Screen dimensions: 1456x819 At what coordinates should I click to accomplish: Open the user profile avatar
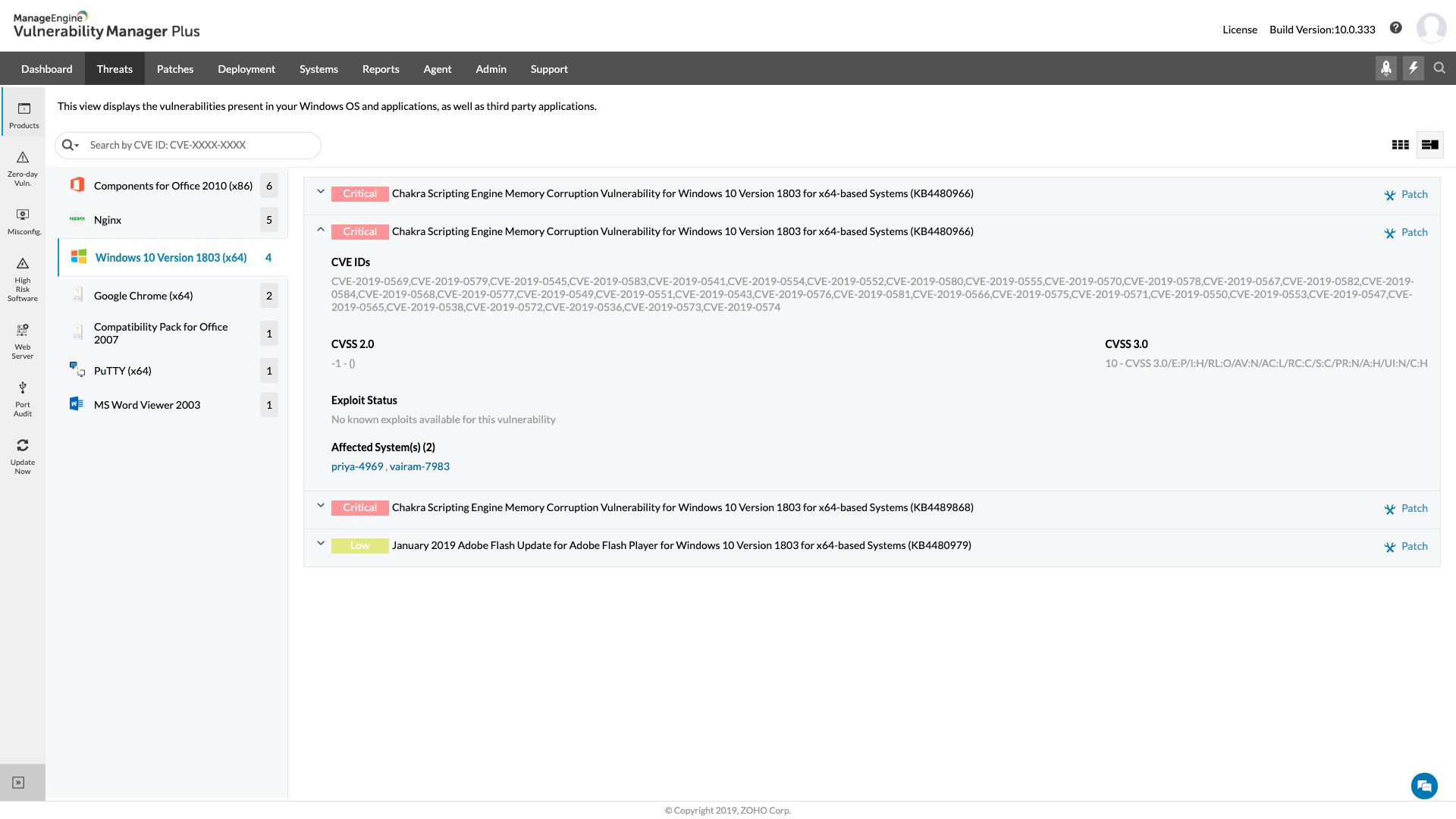tap(1431, 28)
